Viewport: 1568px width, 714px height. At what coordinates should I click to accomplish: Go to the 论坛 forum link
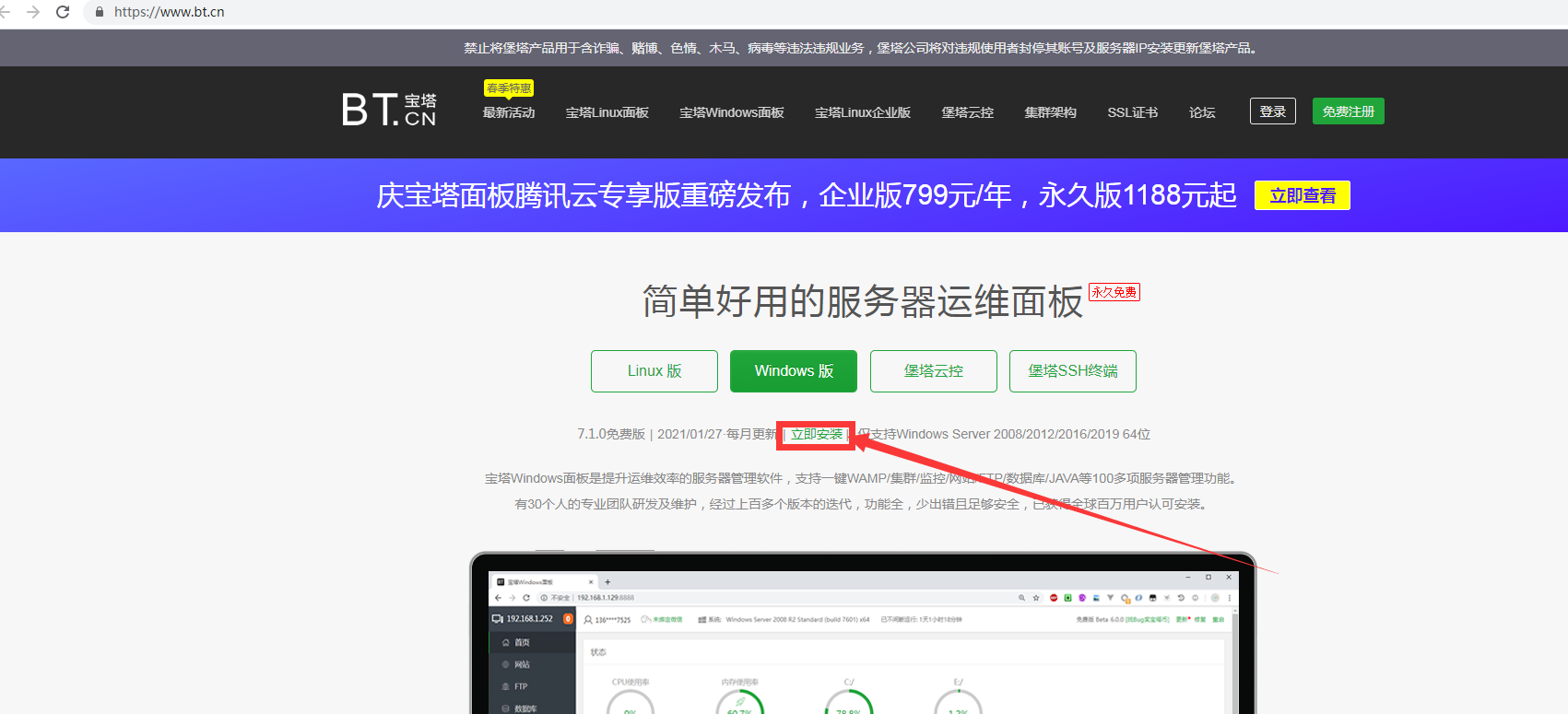[x=1202, y=112]
